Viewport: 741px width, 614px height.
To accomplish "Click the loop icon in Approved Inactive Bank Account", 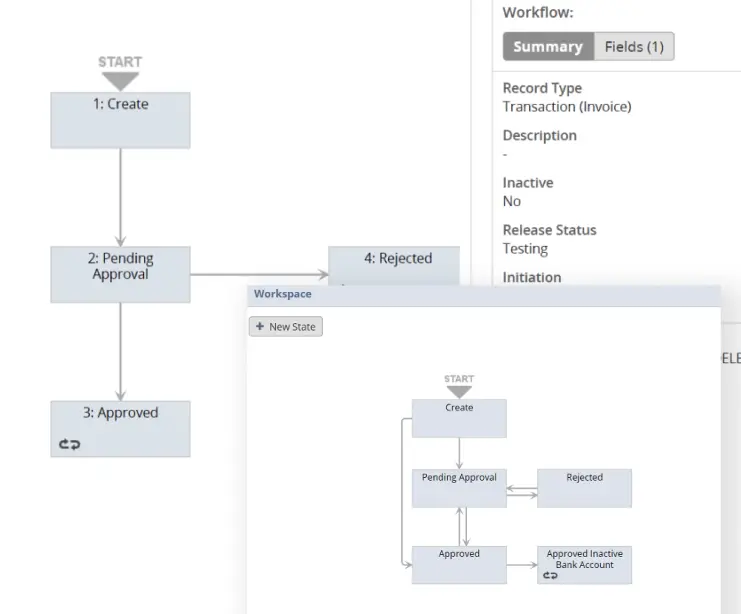I will point(550,576).
